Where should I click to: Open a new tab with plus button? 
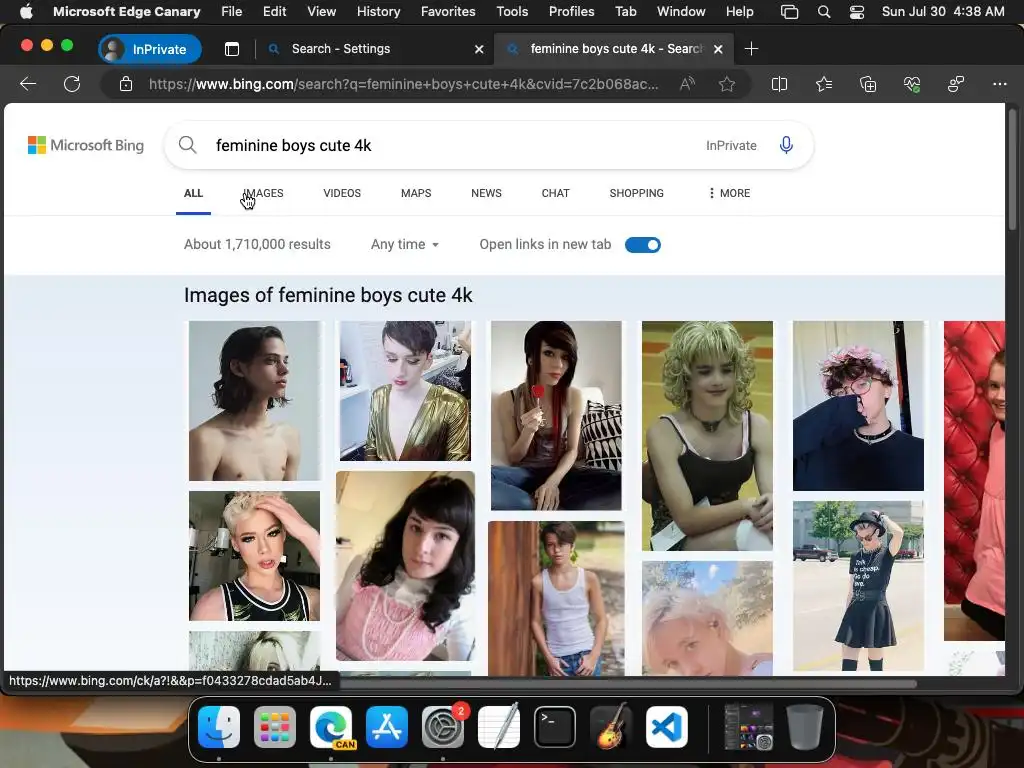point(751,49)
